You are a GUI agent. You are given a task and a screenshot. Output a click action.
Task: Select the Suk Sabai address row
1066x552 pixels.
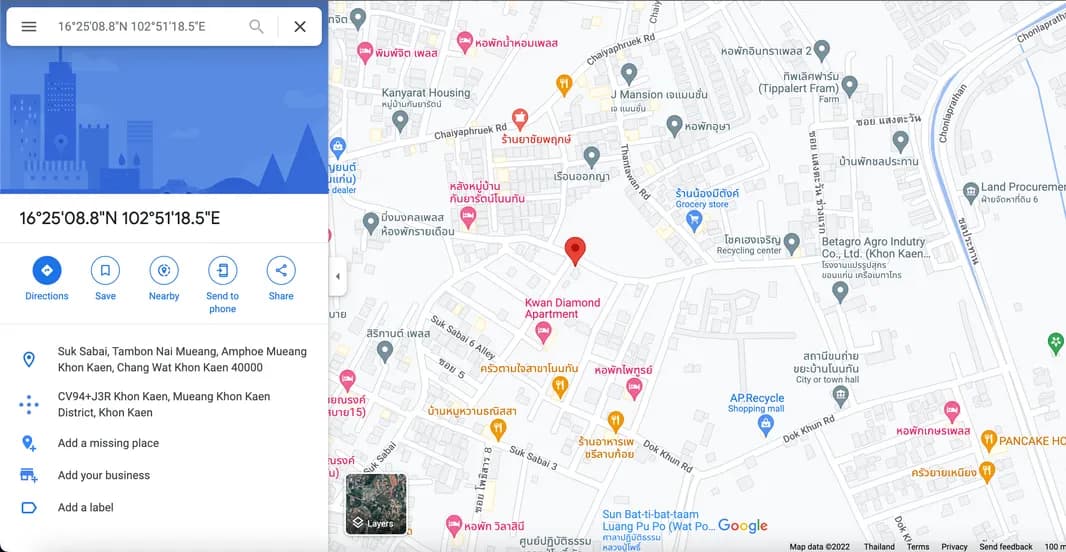pos(164,360)
